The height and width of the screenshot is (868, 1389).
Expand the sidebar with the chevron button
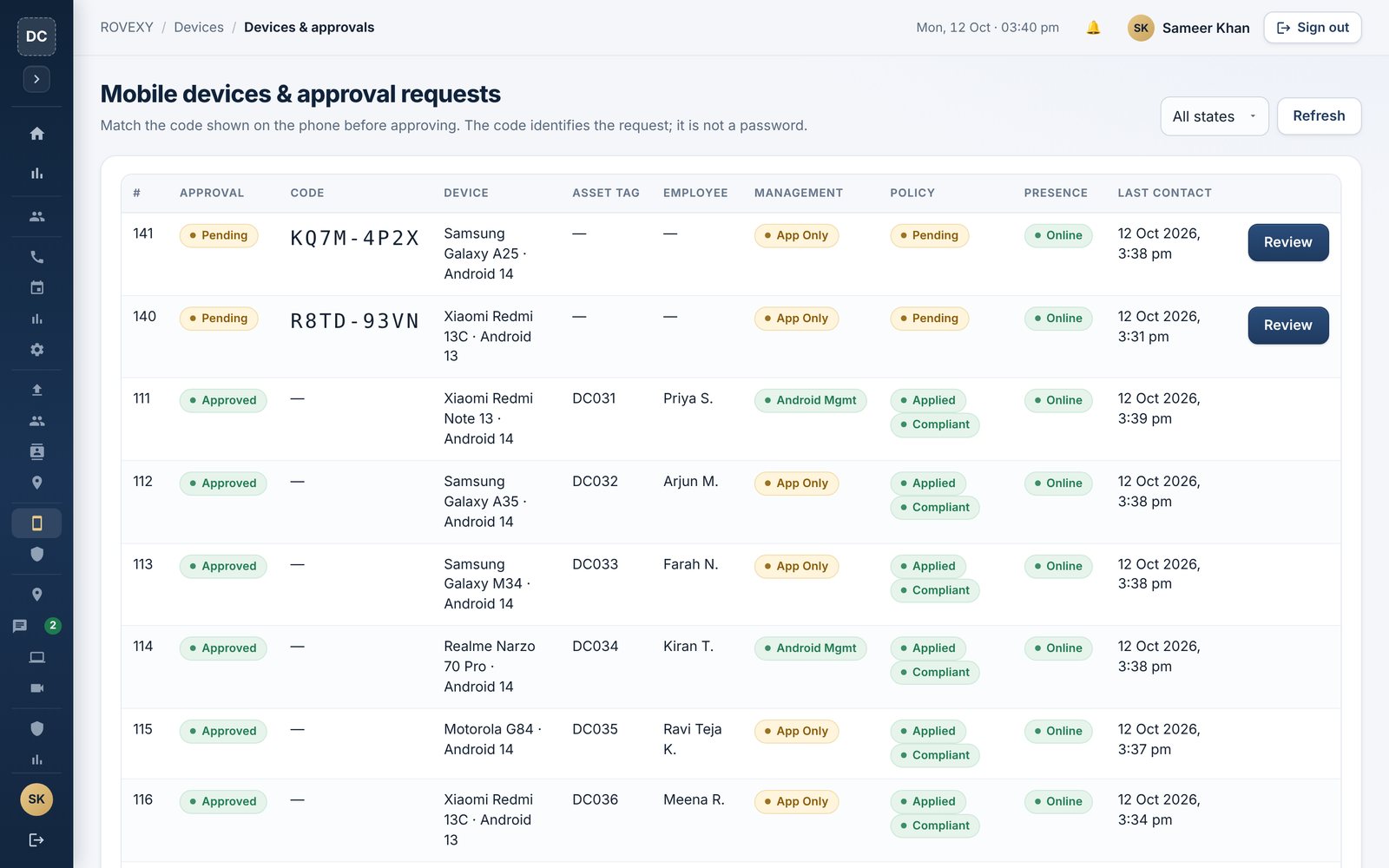[36, 79]
